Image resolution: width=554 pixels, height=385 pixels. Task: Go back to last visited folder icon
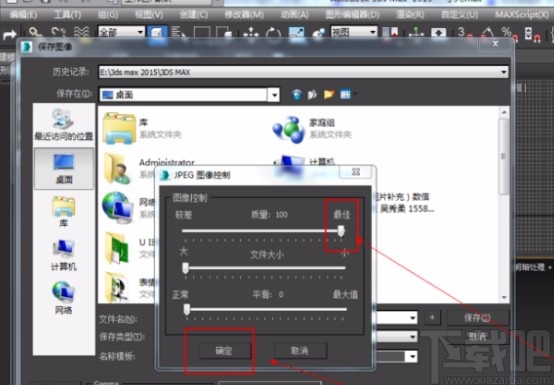(296, 94)
